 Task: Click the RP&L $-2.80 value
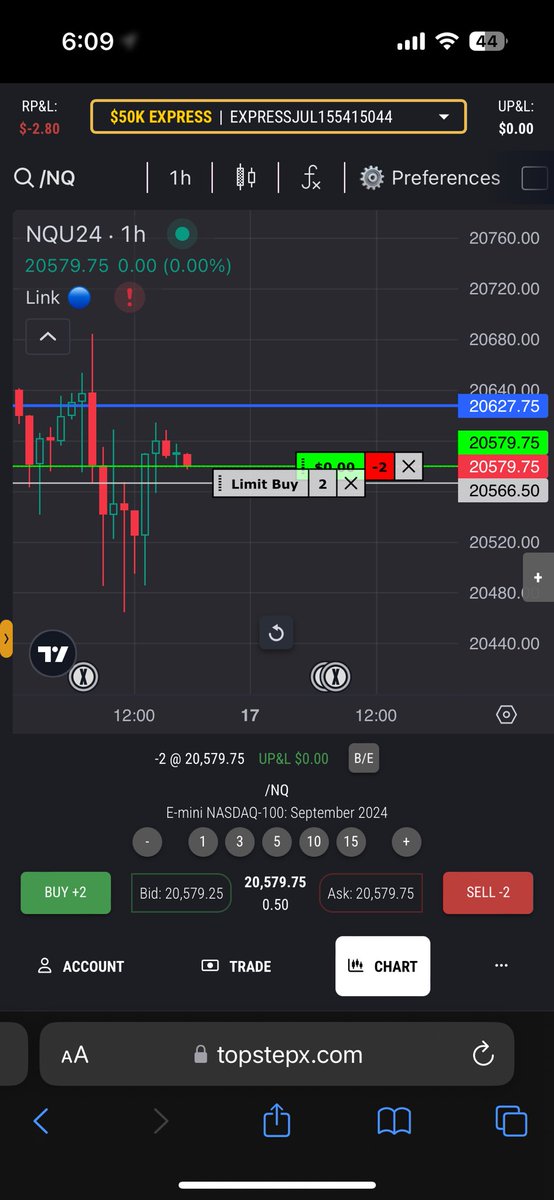click(x=40, y=129)
